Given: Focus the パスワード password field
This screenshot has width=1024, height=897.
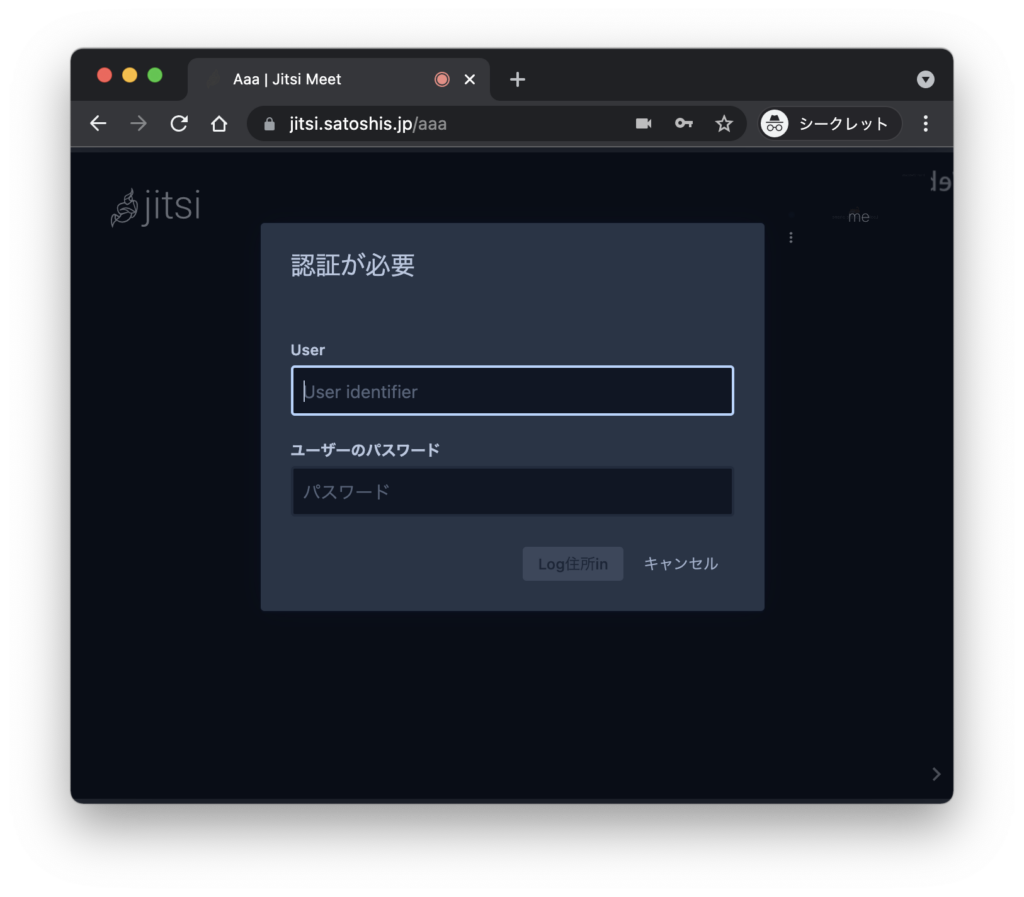Looking at the screenshot, I should [512, 491].
